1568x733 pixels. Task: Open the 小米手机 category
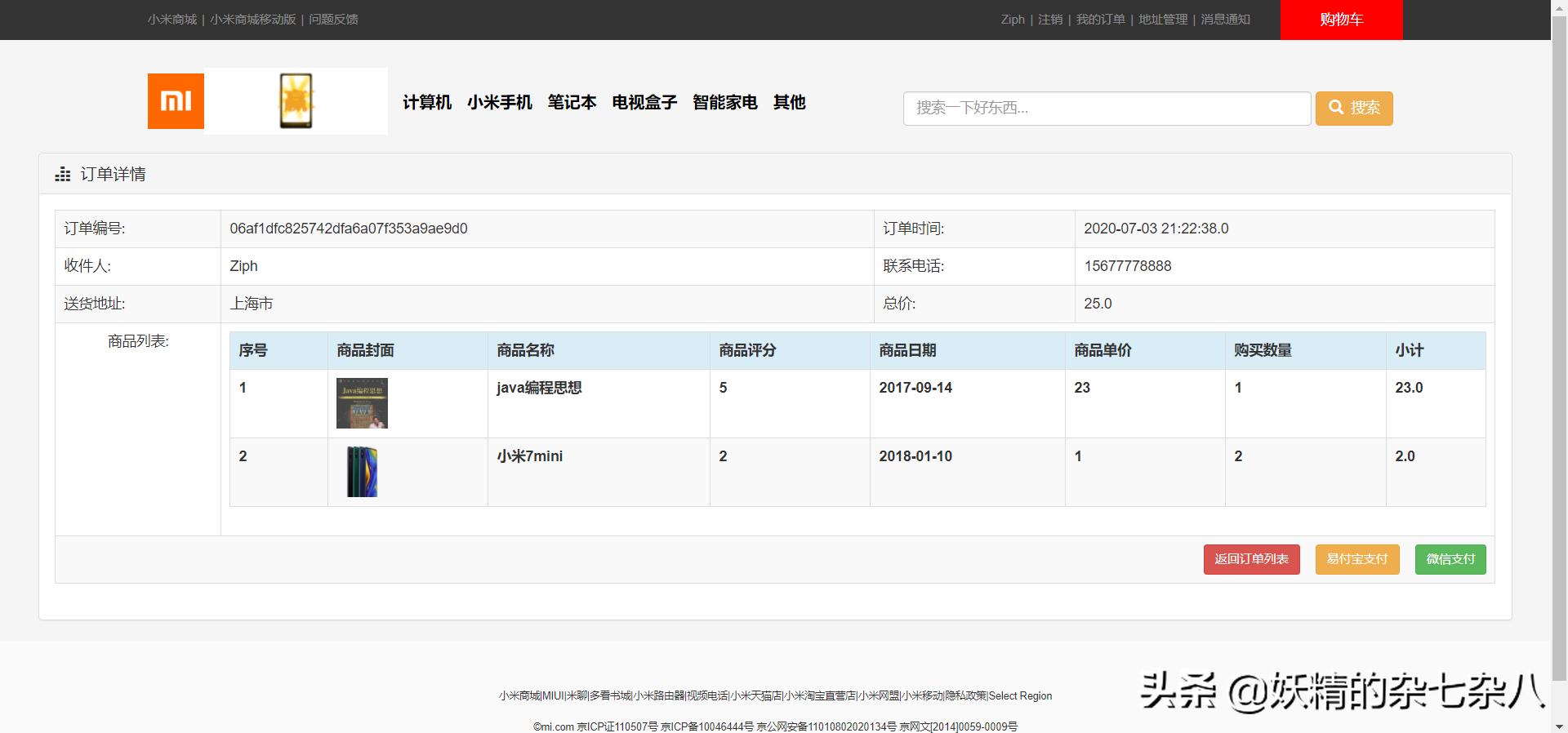tap(500, 102)
